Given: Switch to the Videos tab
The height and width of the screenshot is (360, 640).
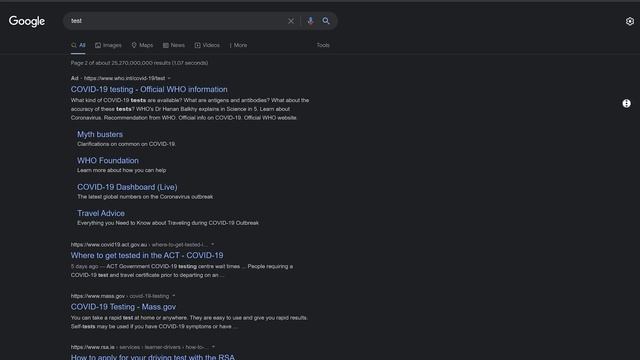Looking at the screenshot, I should (207, 45).
